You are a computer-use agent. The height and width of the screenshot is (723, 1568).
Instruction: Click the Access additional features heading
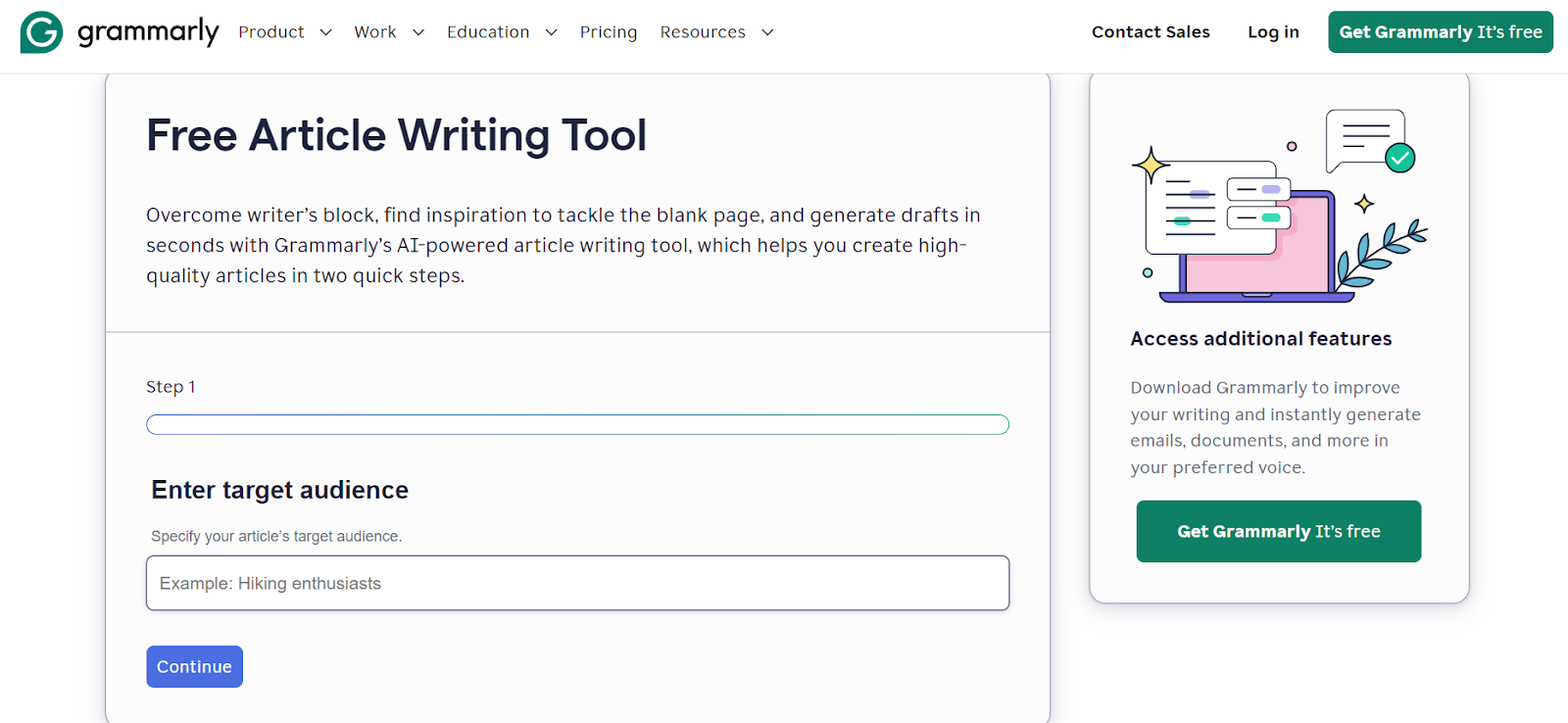tap(1261, 339)
